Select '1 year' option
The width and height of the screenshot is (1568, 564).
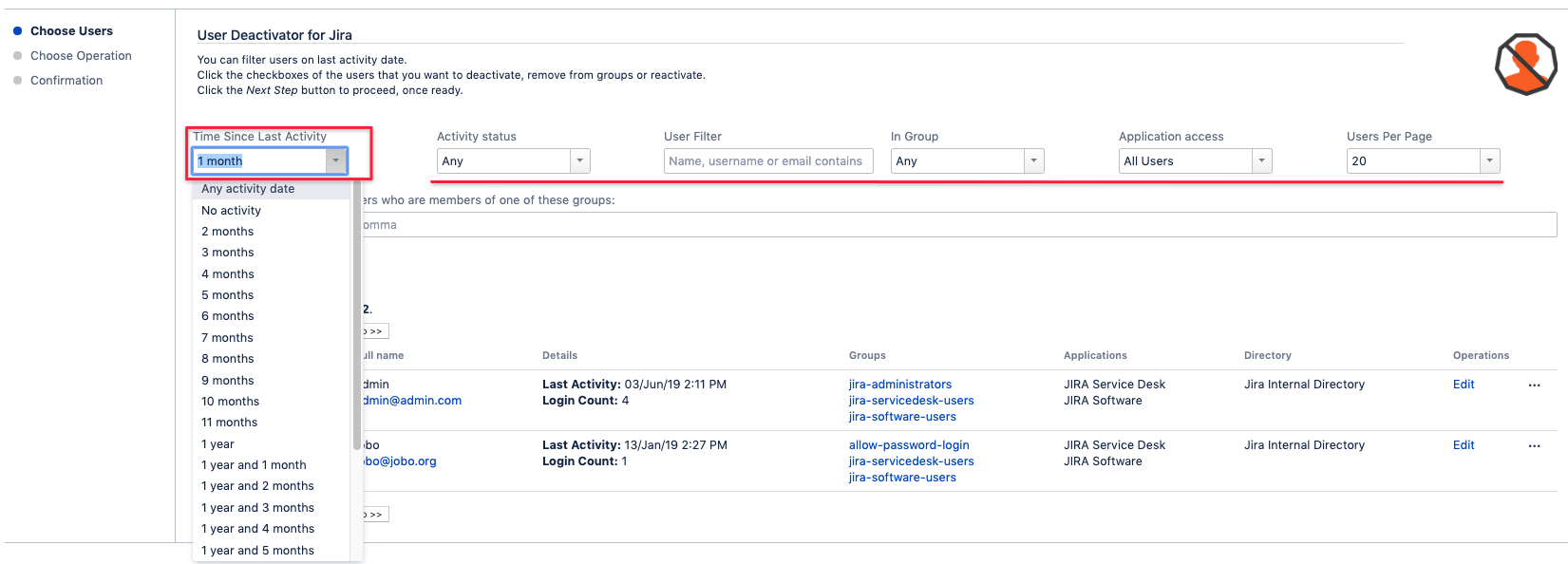tap(272, 444)
